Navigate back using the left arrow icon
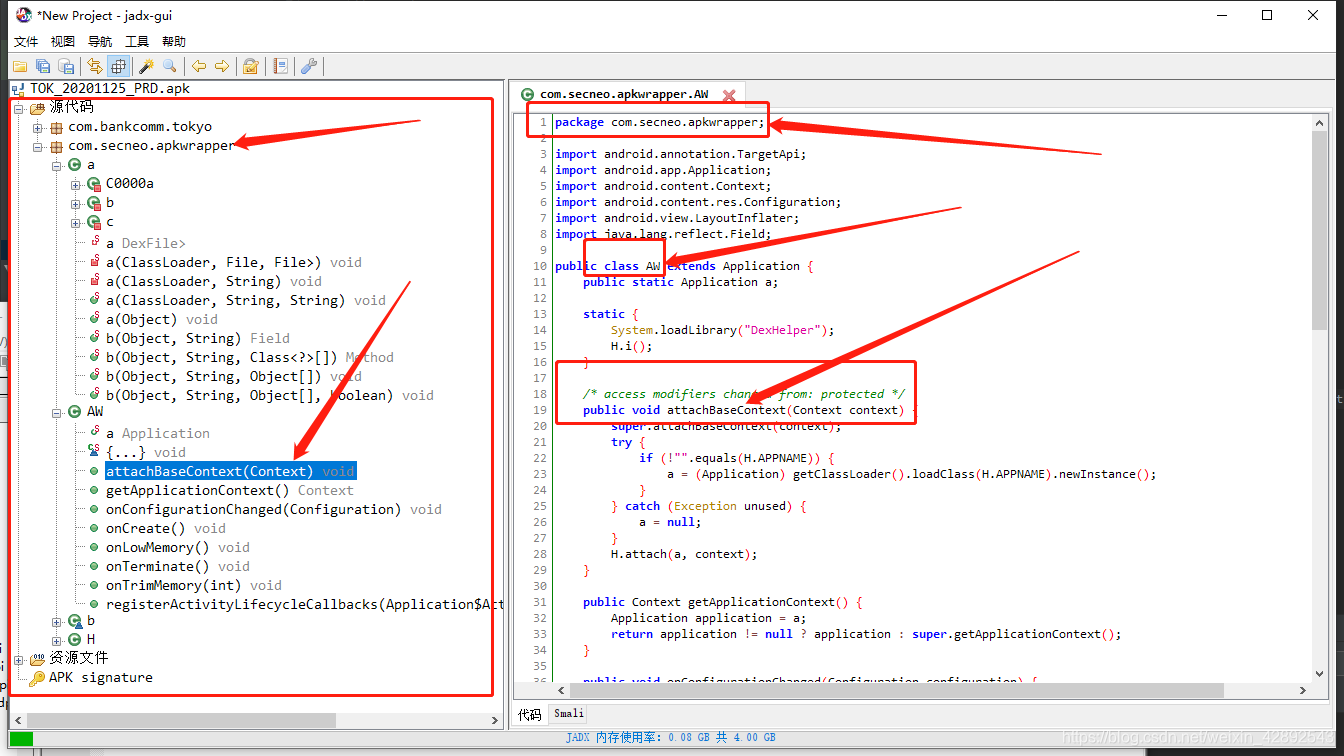Image resolution: width=1344 pixels, height=756 pixels. coord(199,66)
